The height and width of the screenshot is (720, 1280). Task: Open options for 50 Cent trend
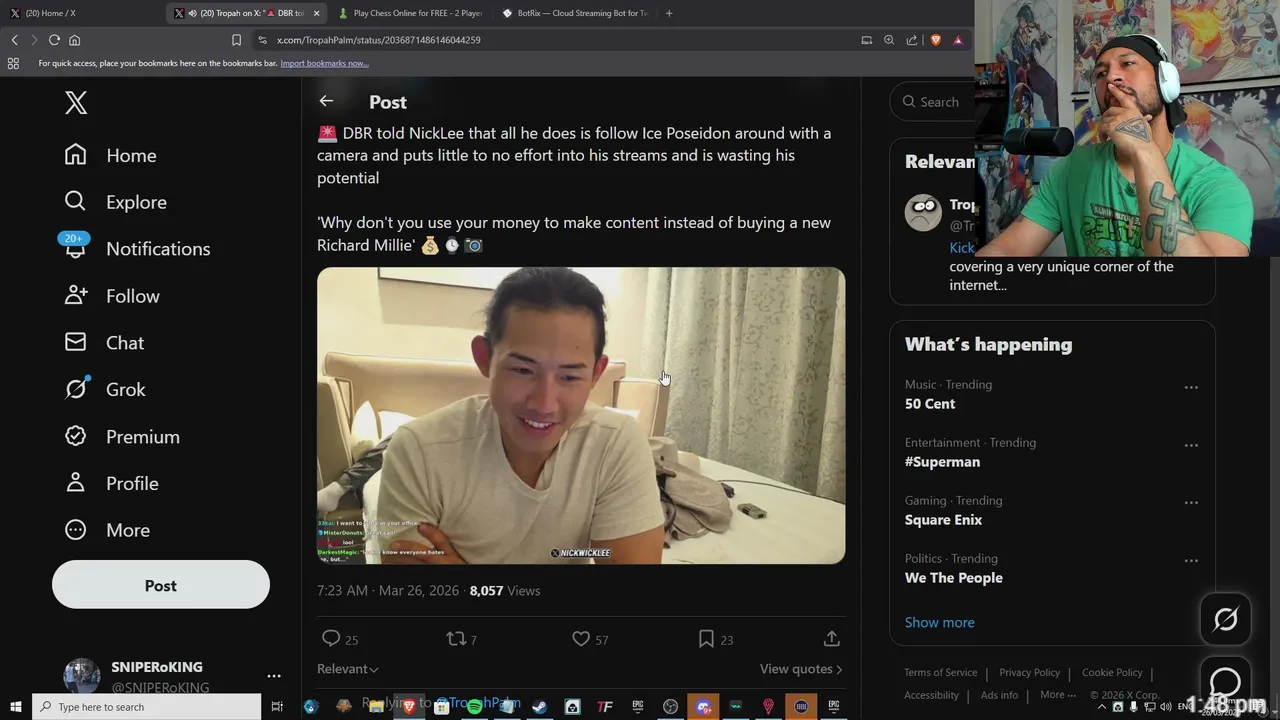1191,387
